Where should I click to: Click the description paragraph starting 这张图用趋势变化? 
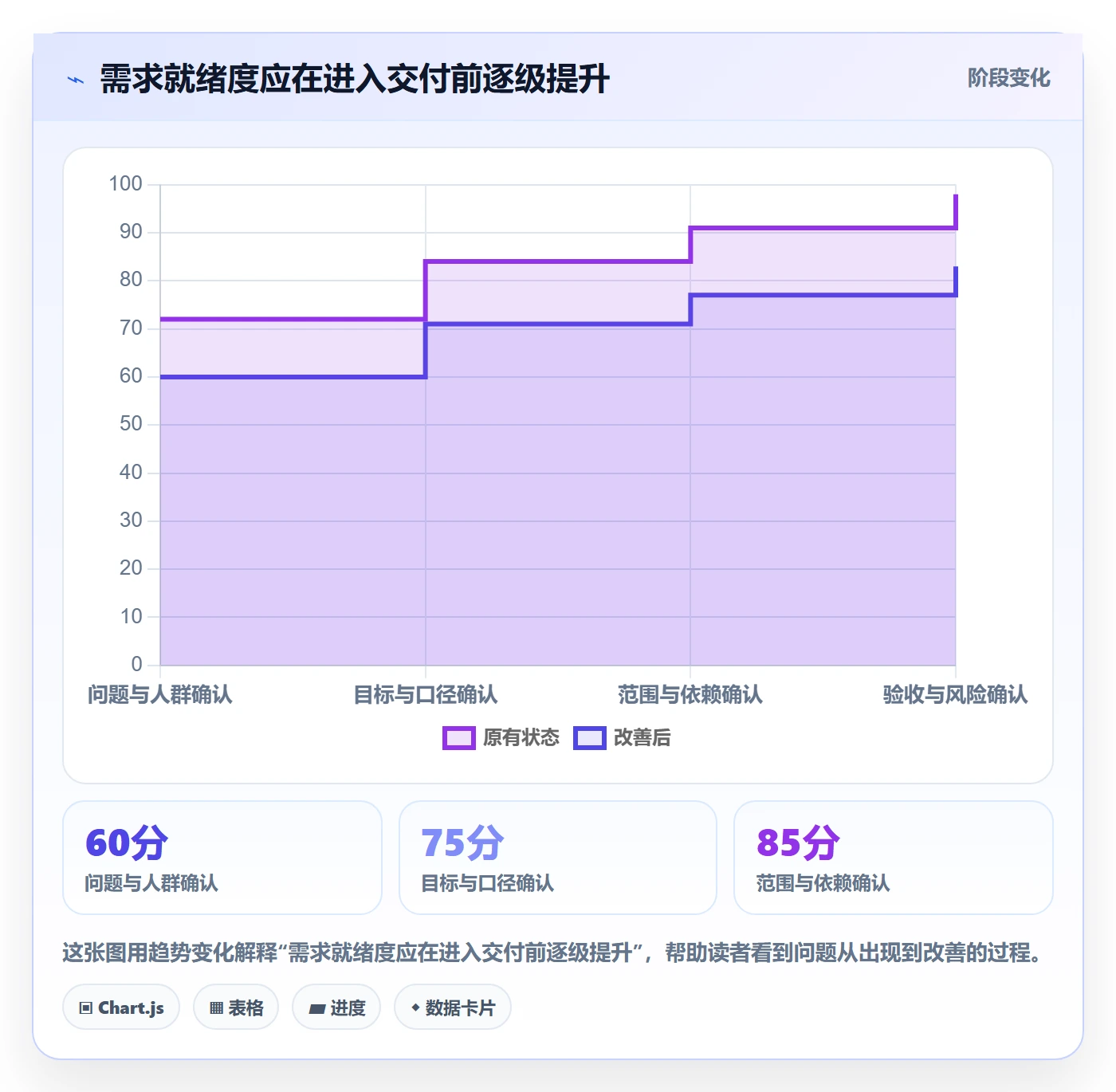click(x=553, y=953)
